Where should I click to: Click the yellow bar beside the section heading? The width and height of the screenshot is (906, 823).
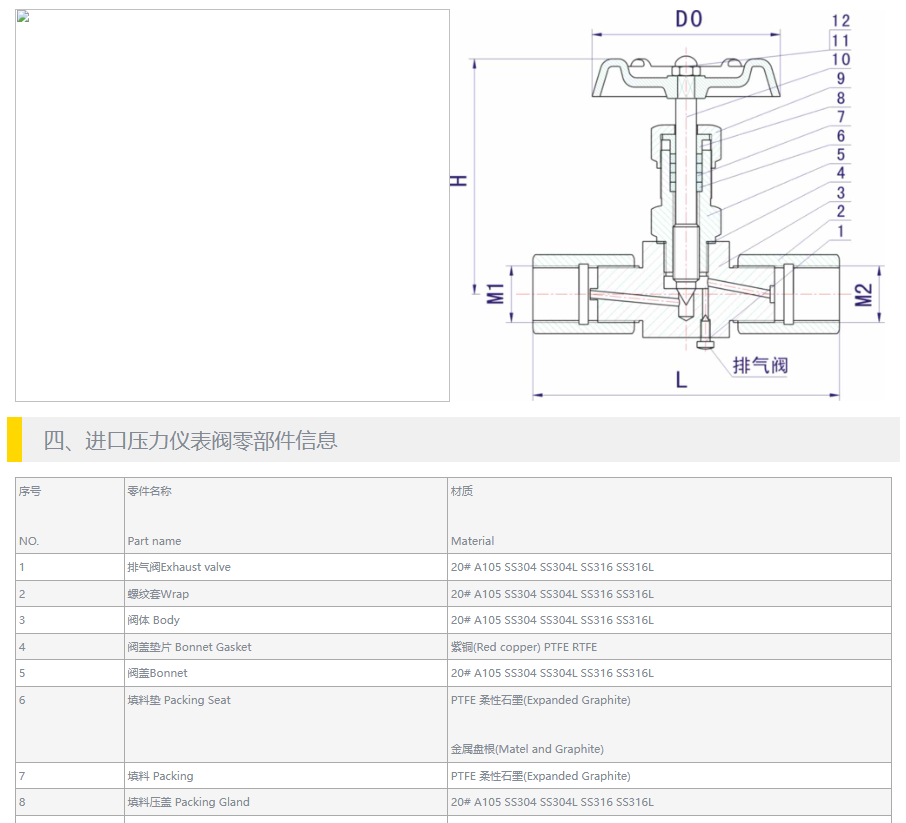pyautogui.click(x=14, y=440)
